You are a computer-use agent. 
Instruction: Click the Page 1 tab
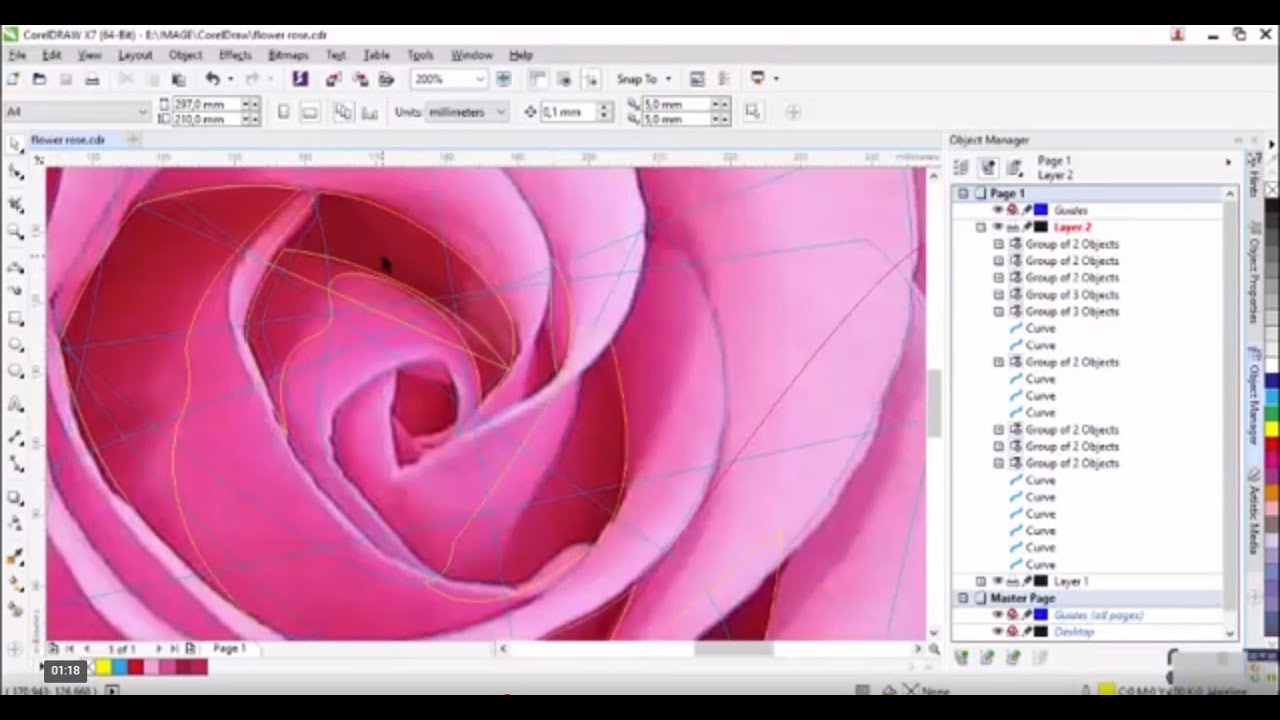[x=229, y=649]
